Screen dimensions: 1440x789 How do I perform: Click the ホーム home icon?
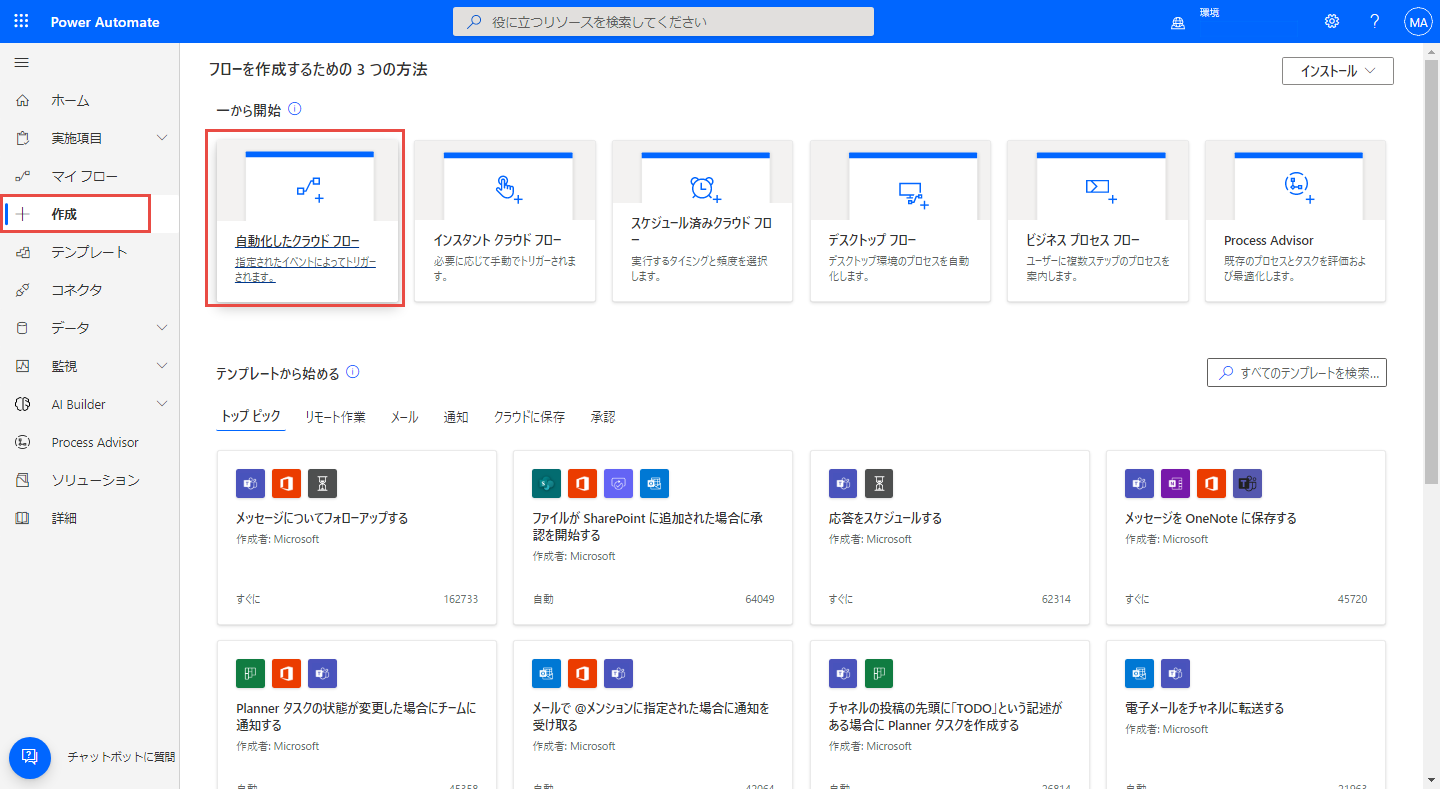pos(23,101)
